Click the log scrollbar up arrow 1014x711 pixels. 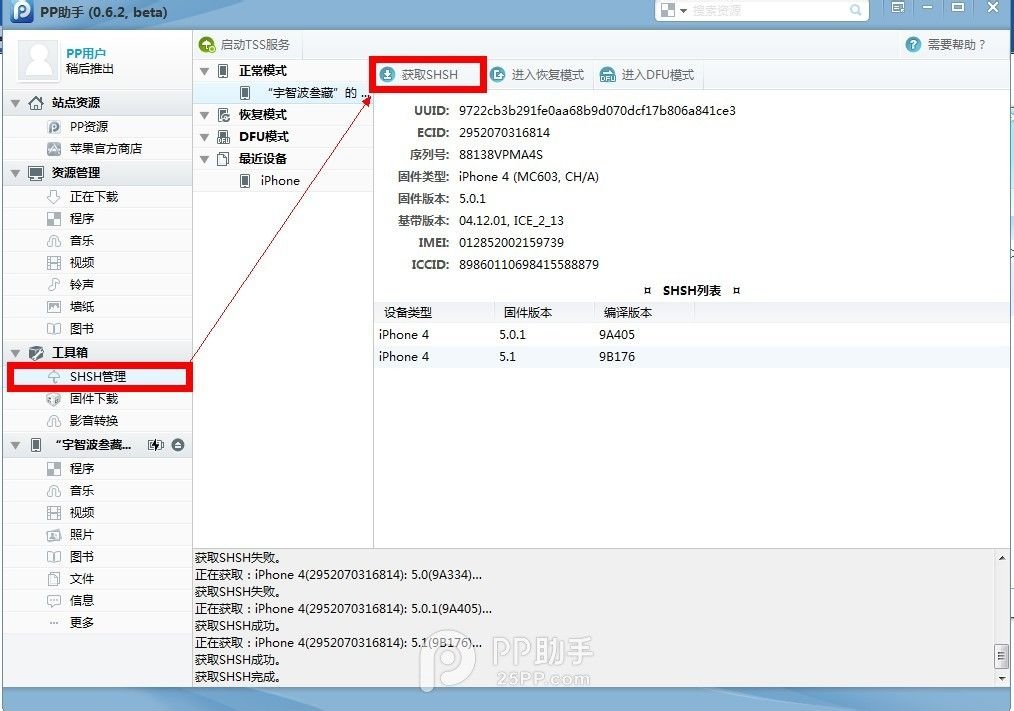[x=1002, y=558]
